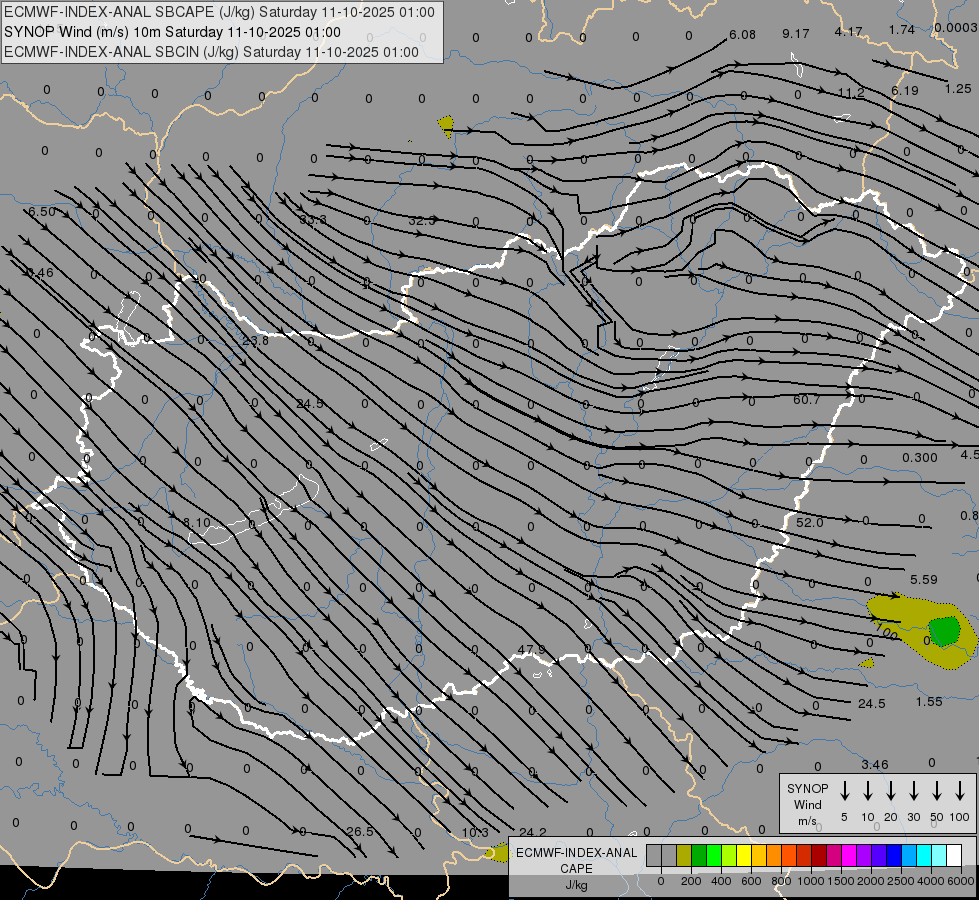Image resolution: width=979 pixels, height=900 pixels.
Task: Click the '1000' label on CAPE scale
Action: [810, 881]
